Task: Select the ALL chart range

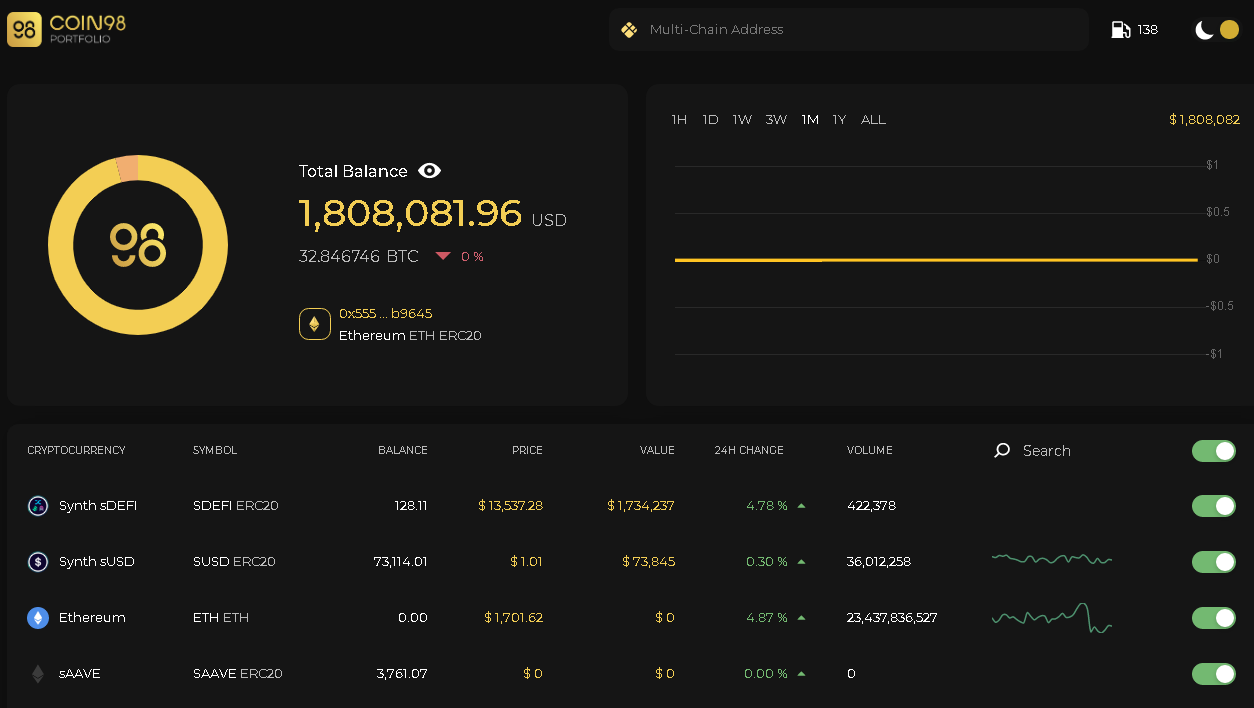Action: click(873, 120)
